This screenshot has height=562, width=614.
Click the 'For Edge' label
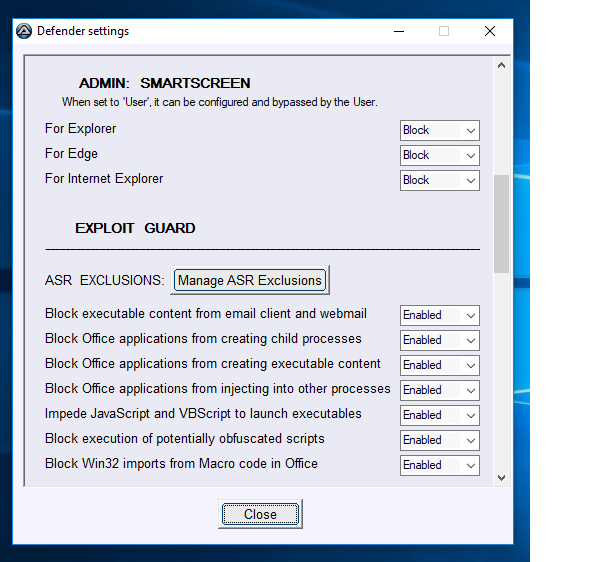pos(71,154)
